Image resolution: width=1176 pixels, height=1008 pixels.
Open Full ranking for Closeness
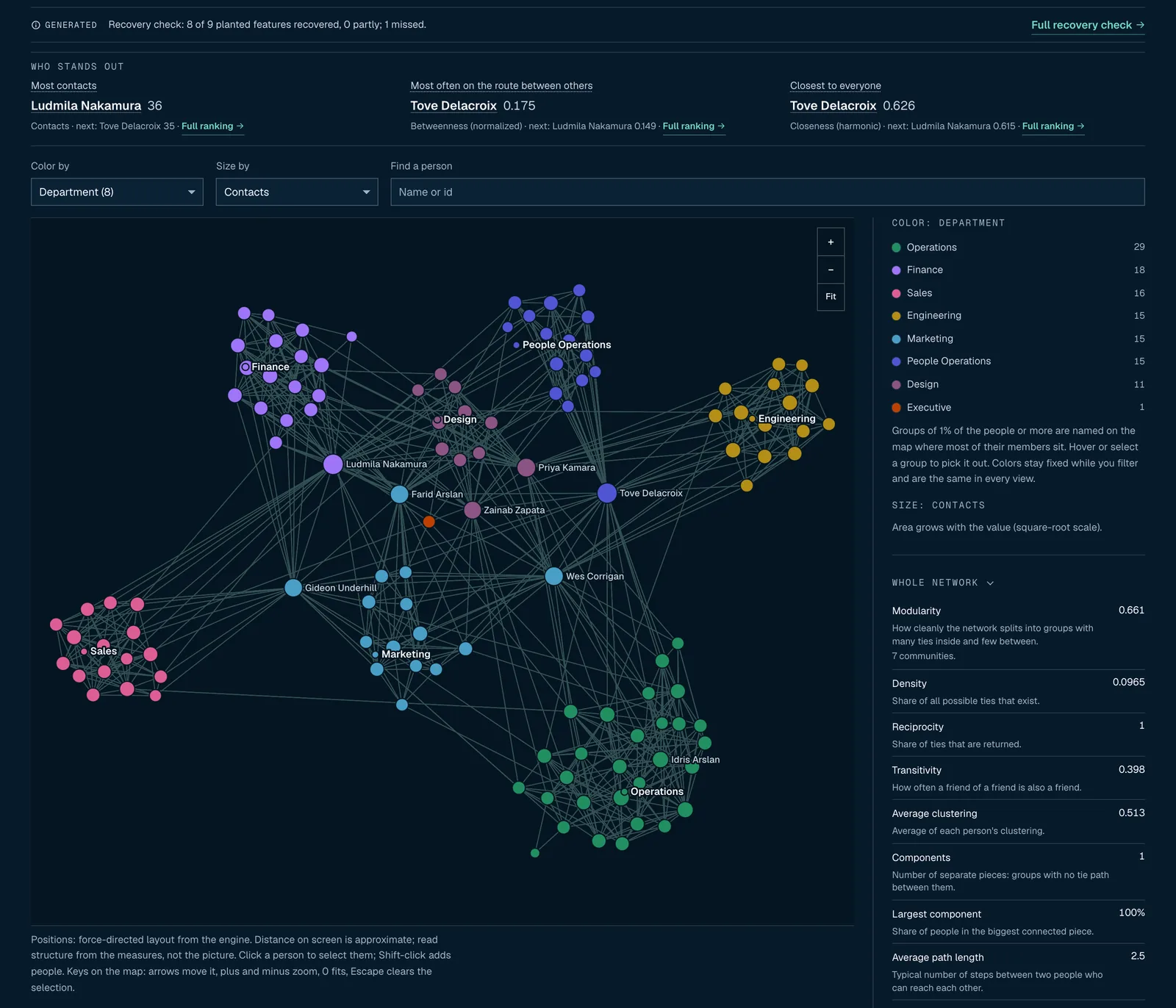1053,126
